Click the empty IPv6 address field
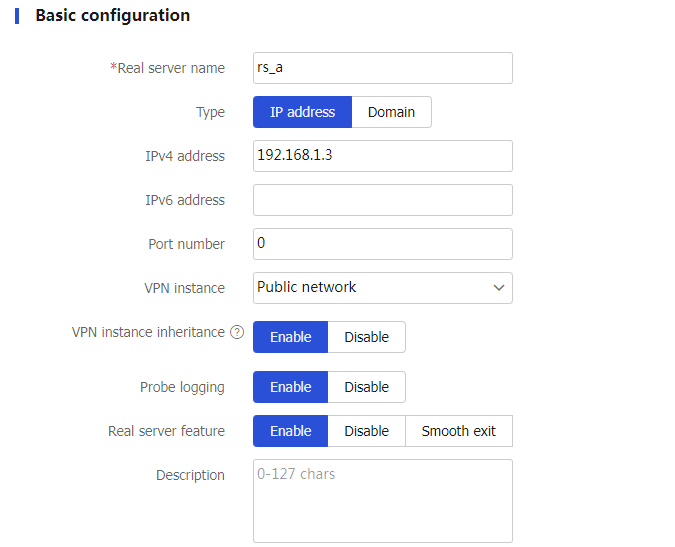Image resolution: width=675 pixels, height=547 pixels. pos(383,200)
